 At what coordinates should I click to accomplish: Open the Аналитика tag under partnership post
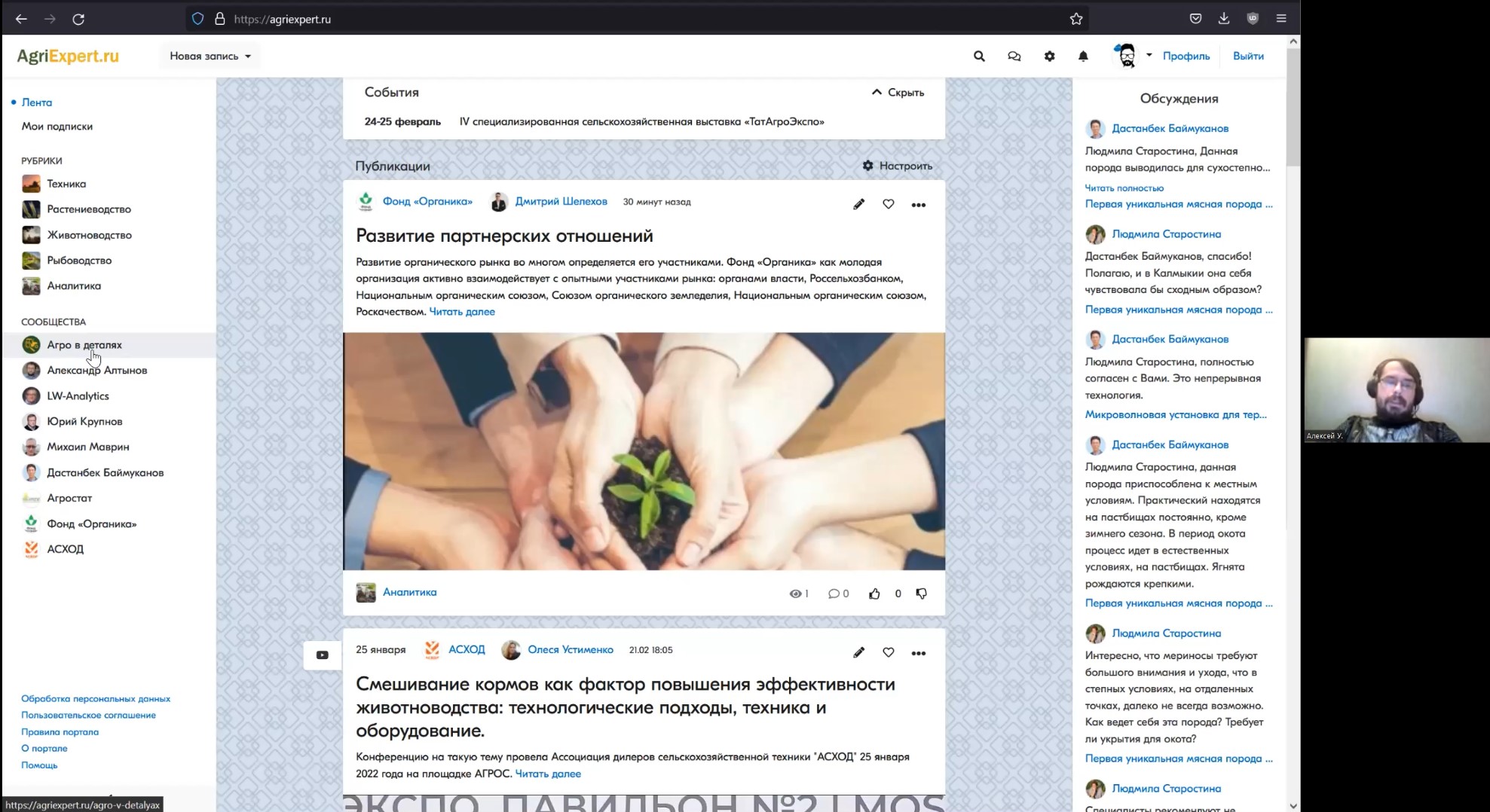[x=409, y=592]
